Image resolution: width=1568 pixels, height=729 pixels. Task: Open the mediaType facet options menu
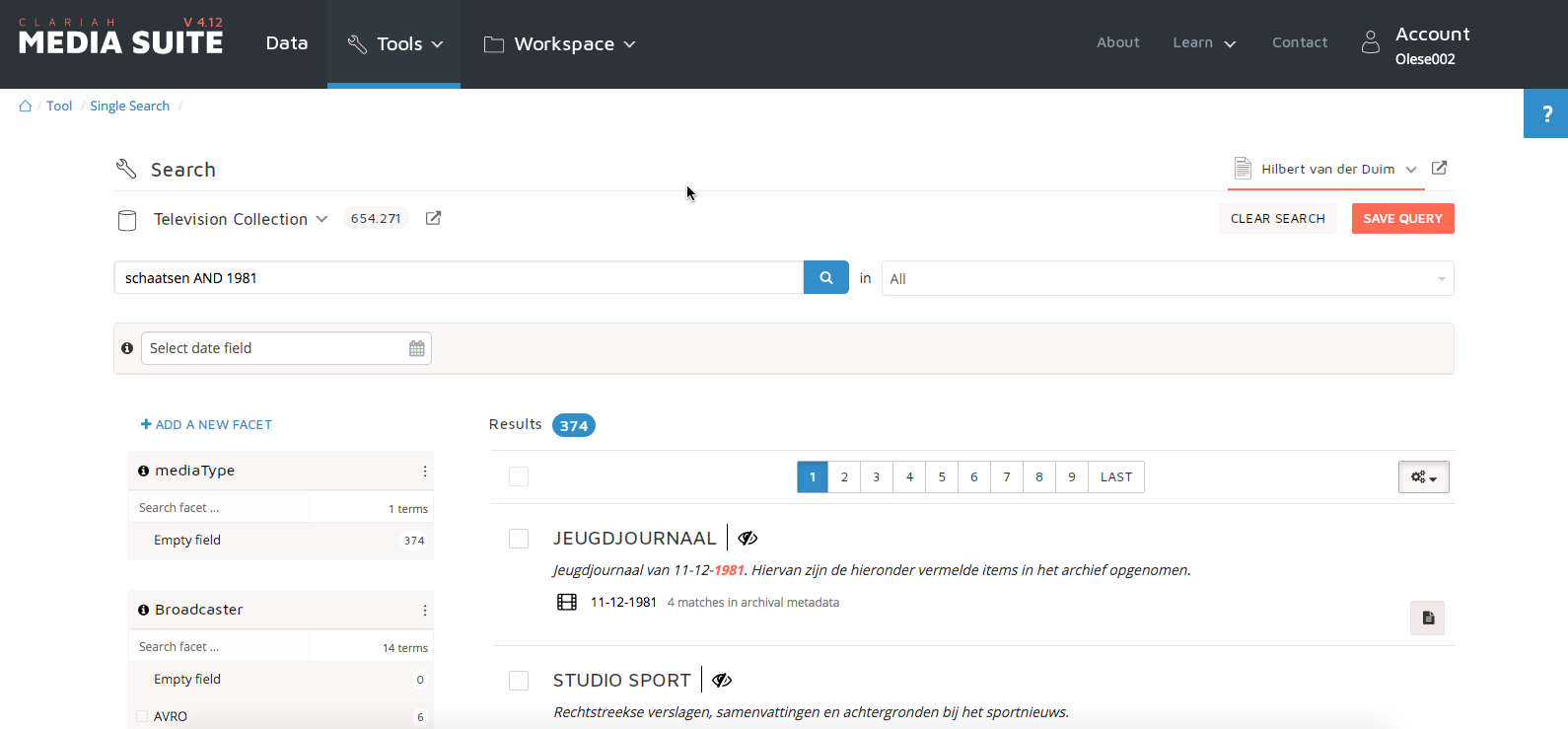click(425, 472)
